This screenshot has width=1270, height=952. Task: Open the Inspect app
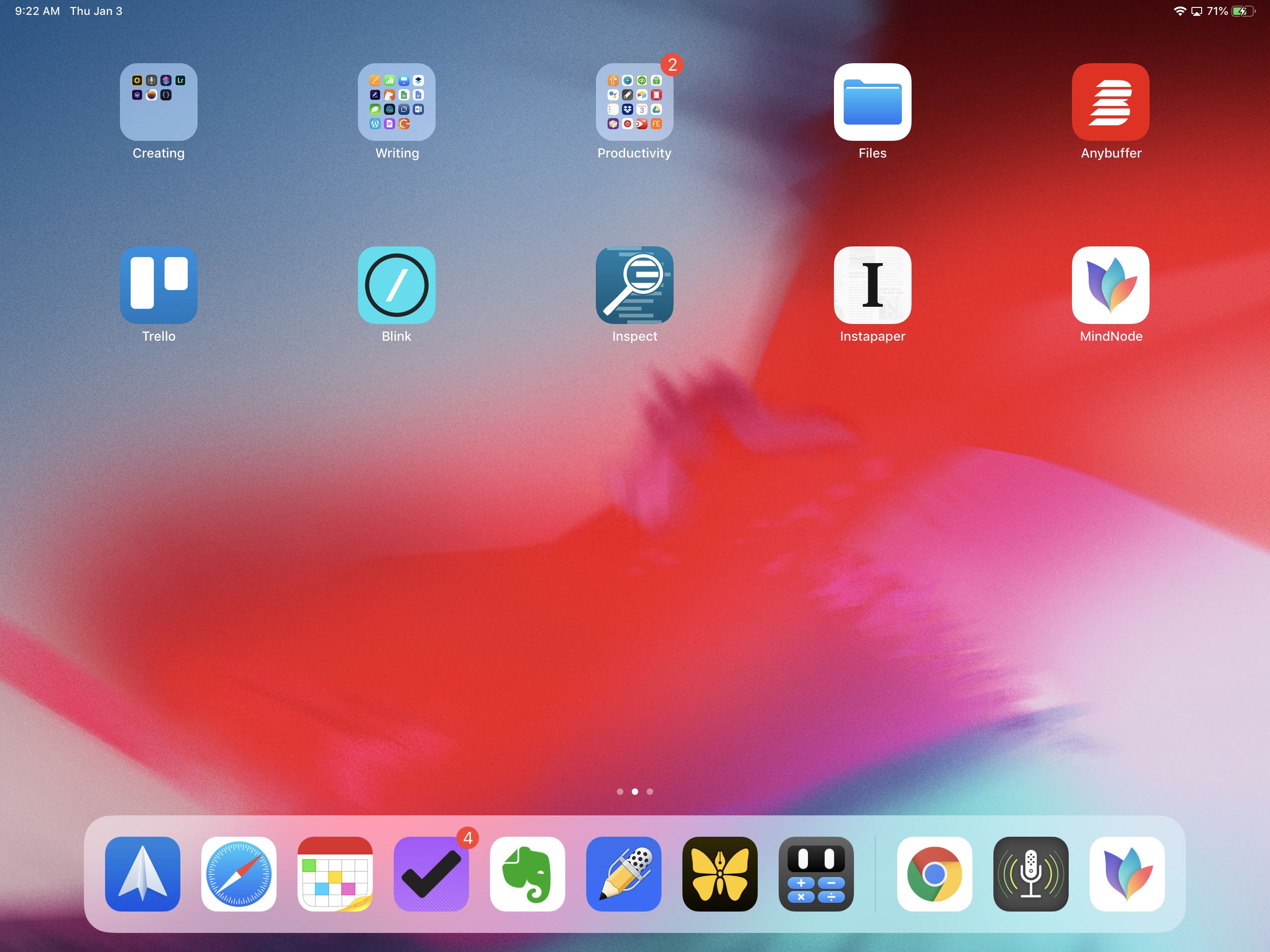[x=635, y=285]
